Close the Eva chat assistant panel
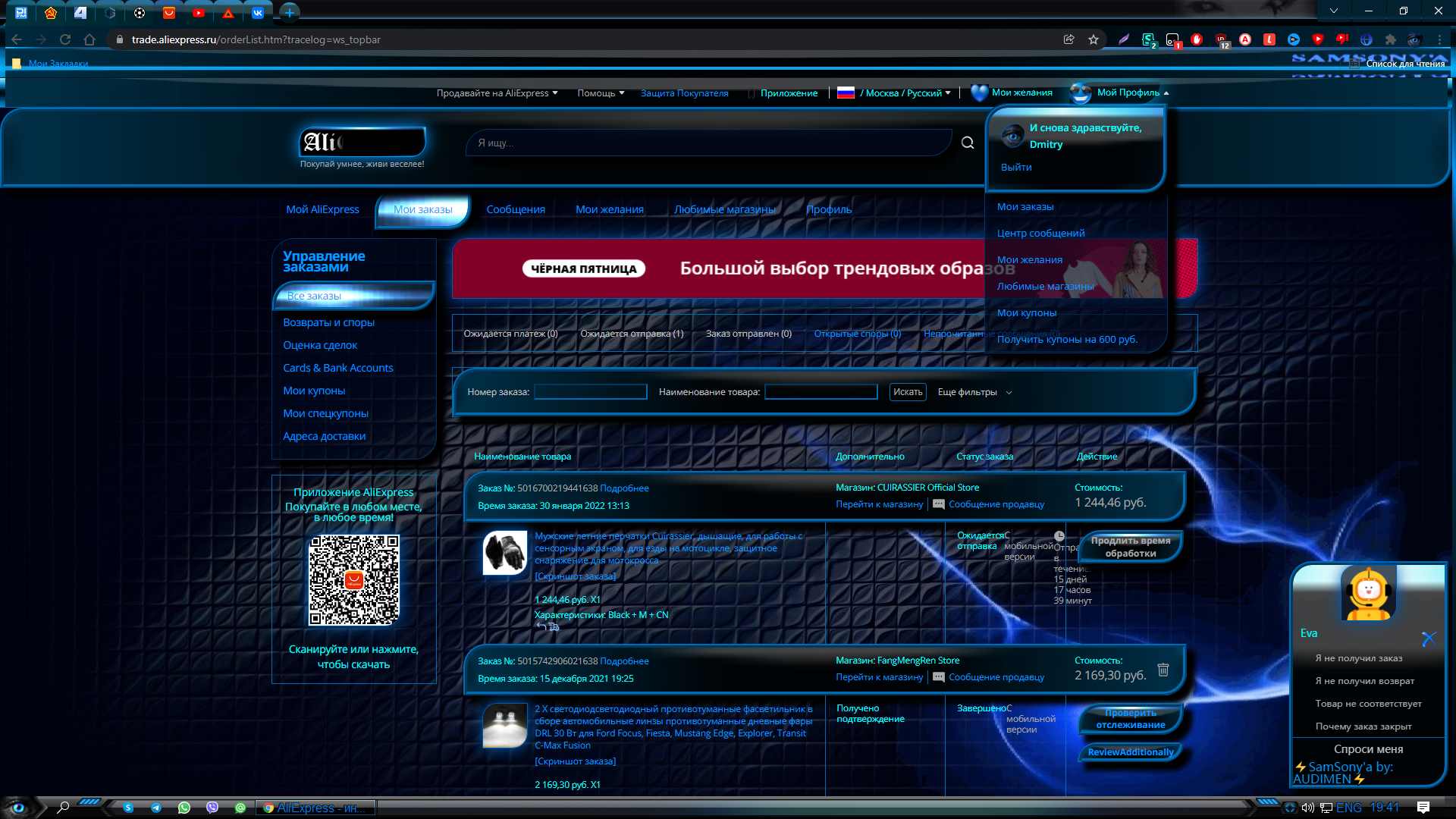Image resolution: width=1456 pixels, height=819 pixels. pos(1428,639)
